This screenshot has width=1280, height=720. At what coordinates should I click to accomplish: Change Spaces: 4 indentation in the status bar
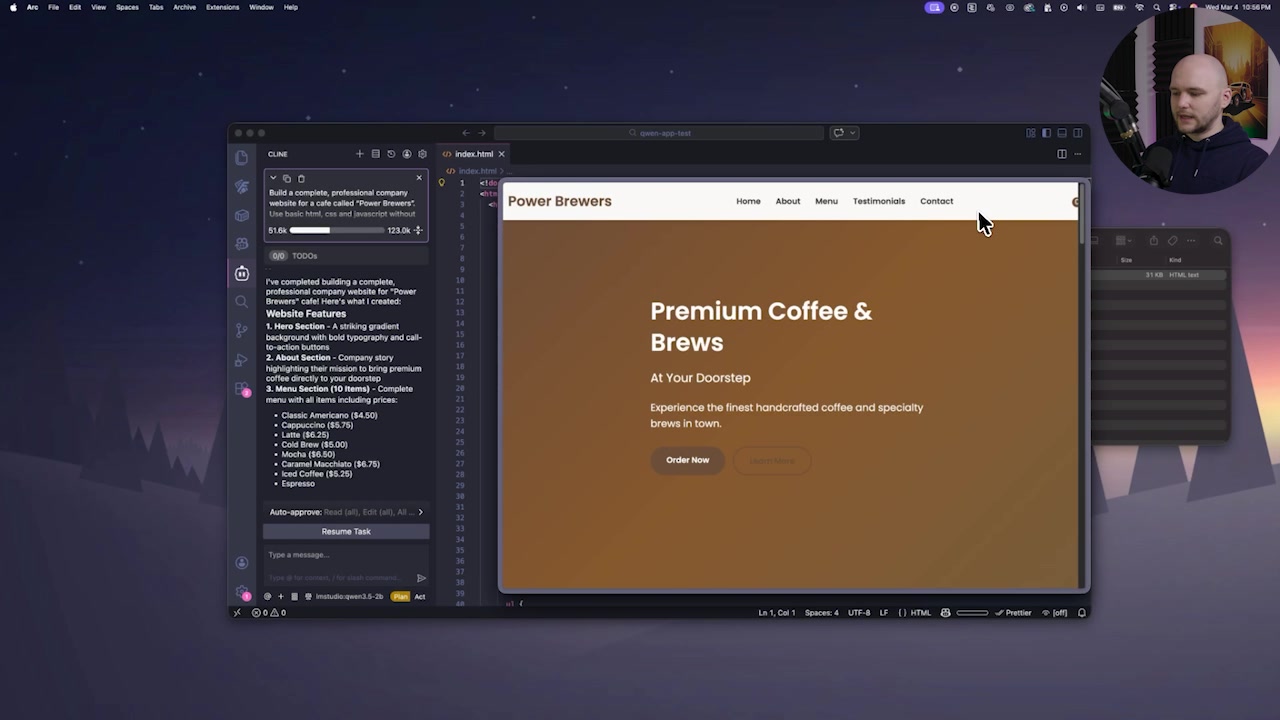coord(823,613)
